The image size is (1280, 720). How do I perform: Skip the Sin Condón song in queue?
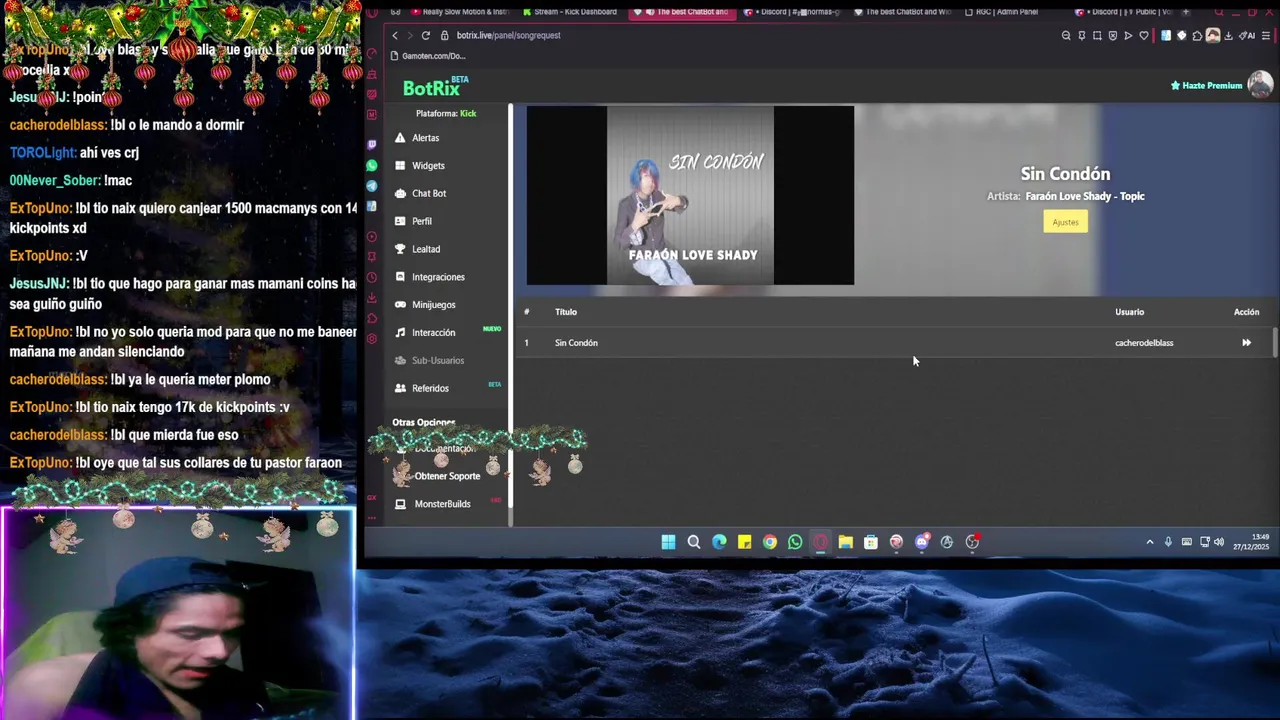click(1246, 343)
